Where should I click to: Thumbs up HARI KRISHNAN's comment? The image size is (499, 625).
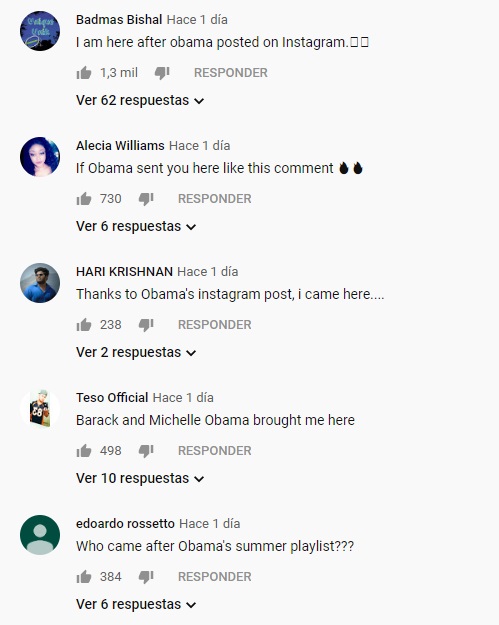(x=84, y=324)
